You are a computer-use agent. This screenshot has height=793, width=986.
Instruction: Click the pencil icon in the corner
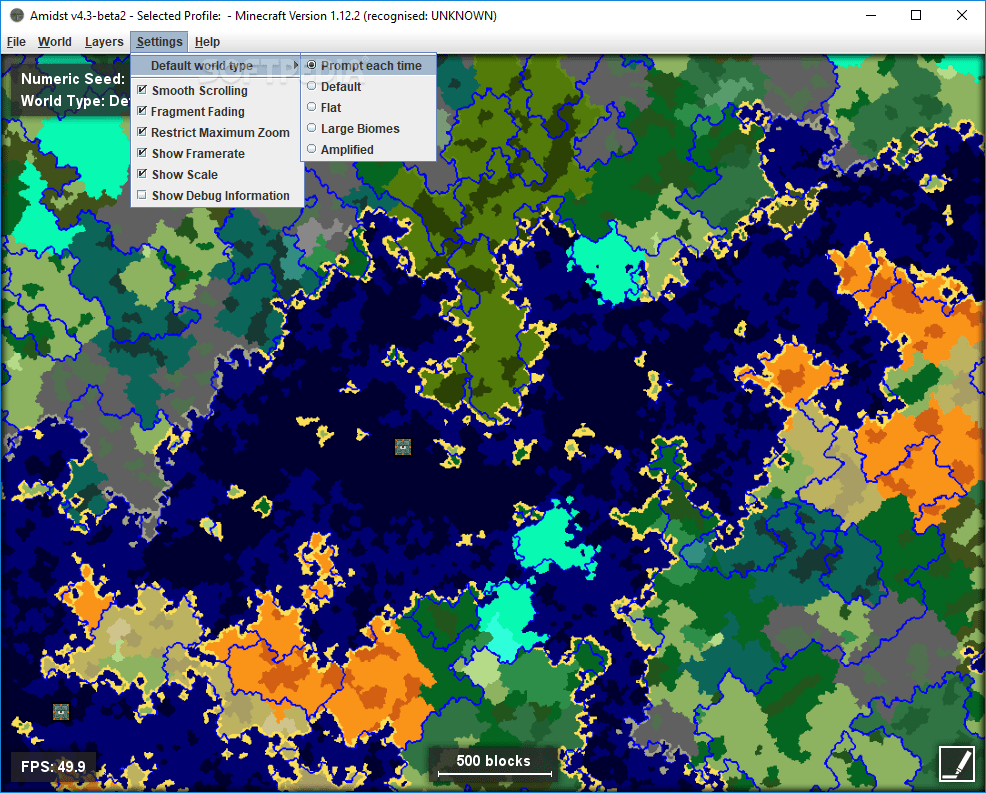pos(956,763)
